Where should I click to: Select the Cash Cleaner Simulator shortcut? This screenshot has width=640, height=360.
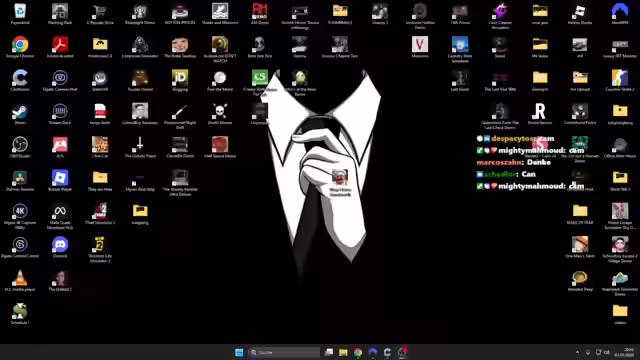click(500, 15)
